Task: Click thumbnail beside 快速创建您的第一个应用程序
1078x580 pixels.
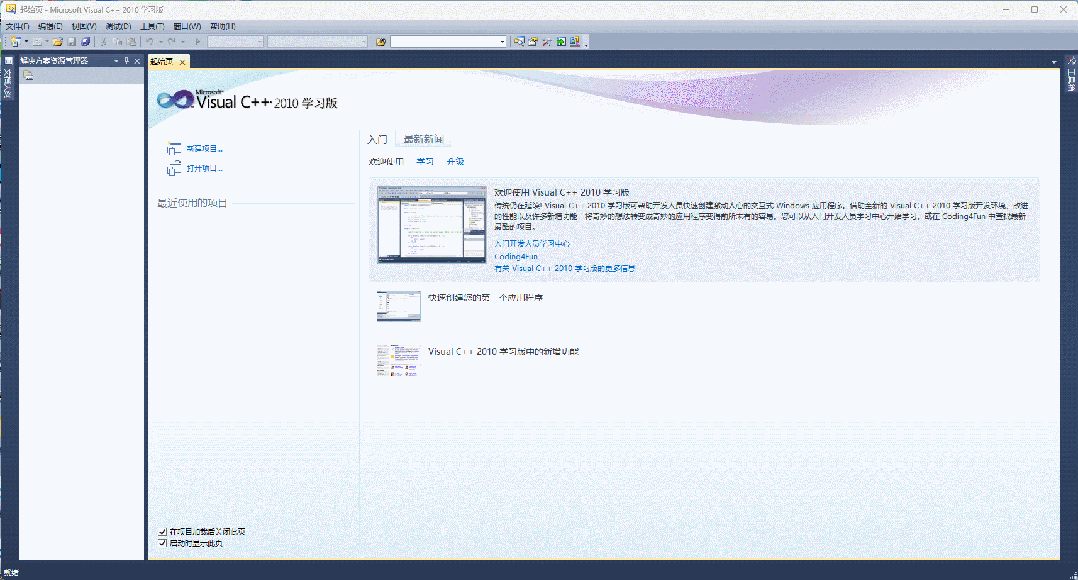Action: 399,306
